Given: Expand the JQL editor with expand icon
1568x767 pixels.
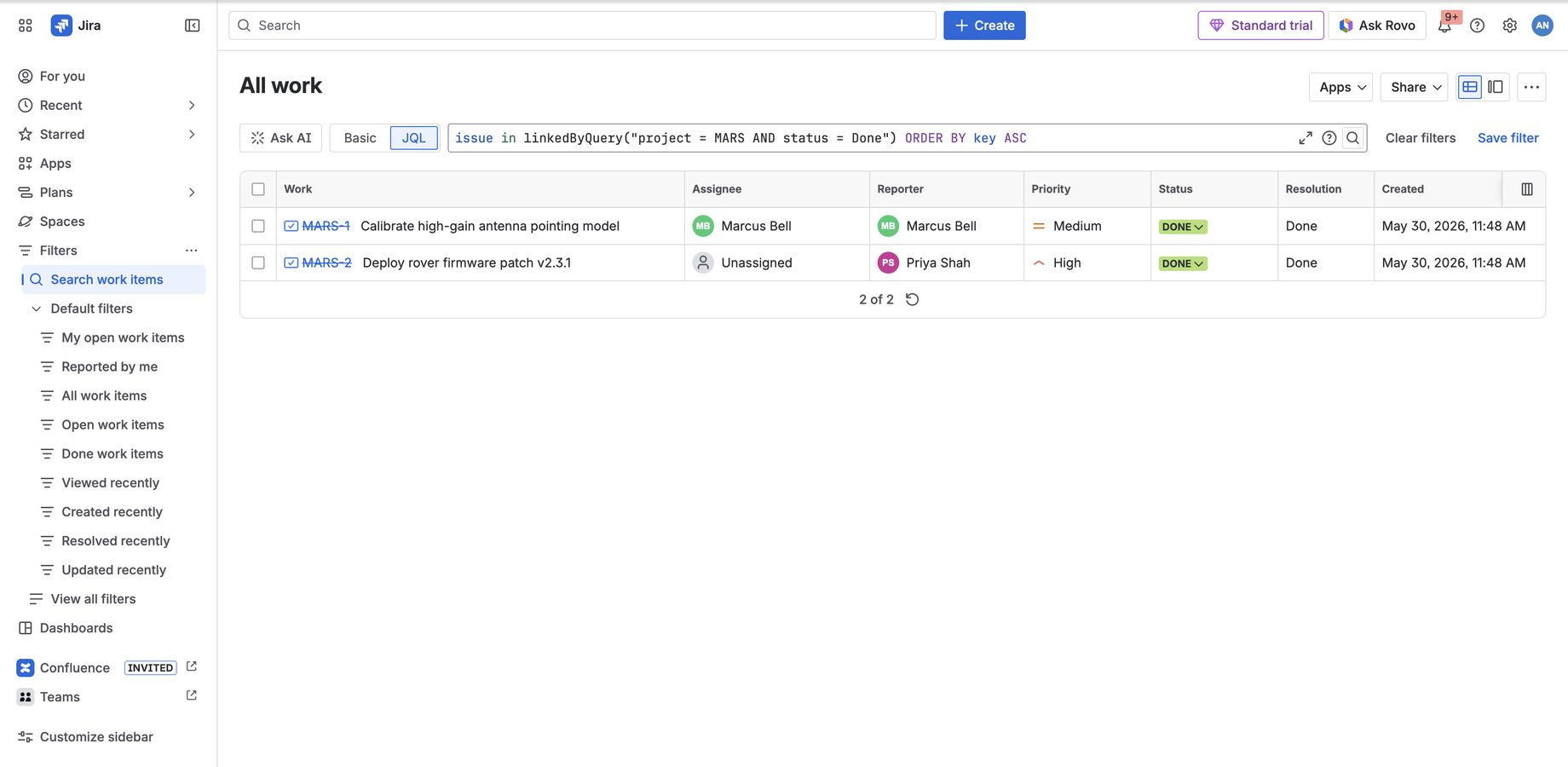Looking at the screenshot, I should (x=1306, y=138).
